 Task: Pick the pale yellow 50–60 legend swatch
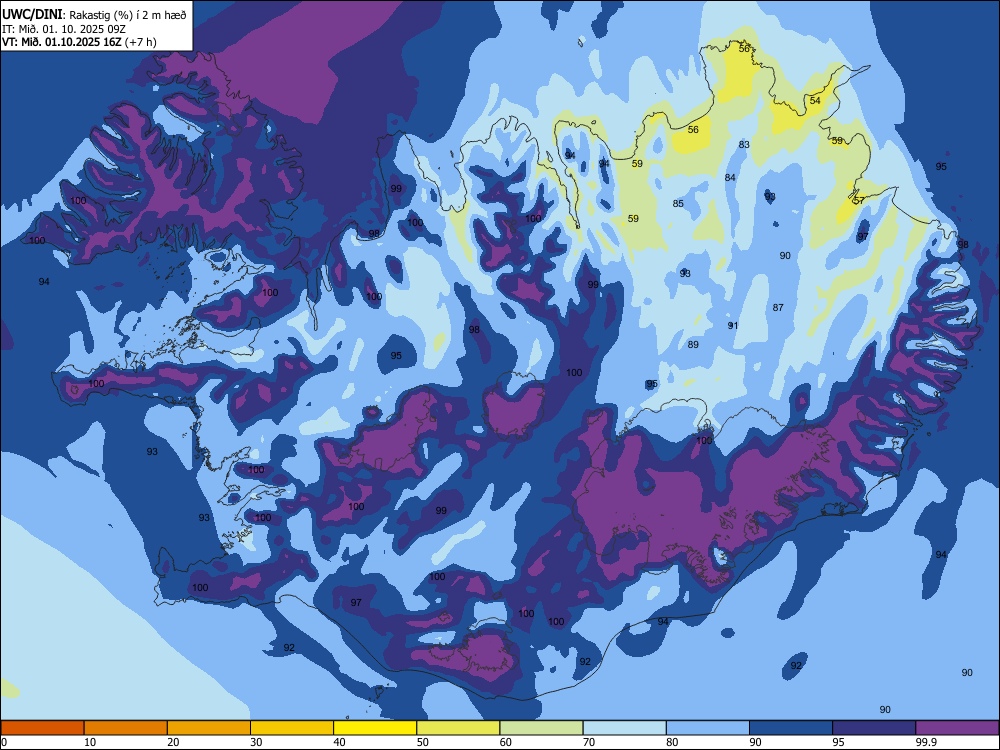point(458,728)
